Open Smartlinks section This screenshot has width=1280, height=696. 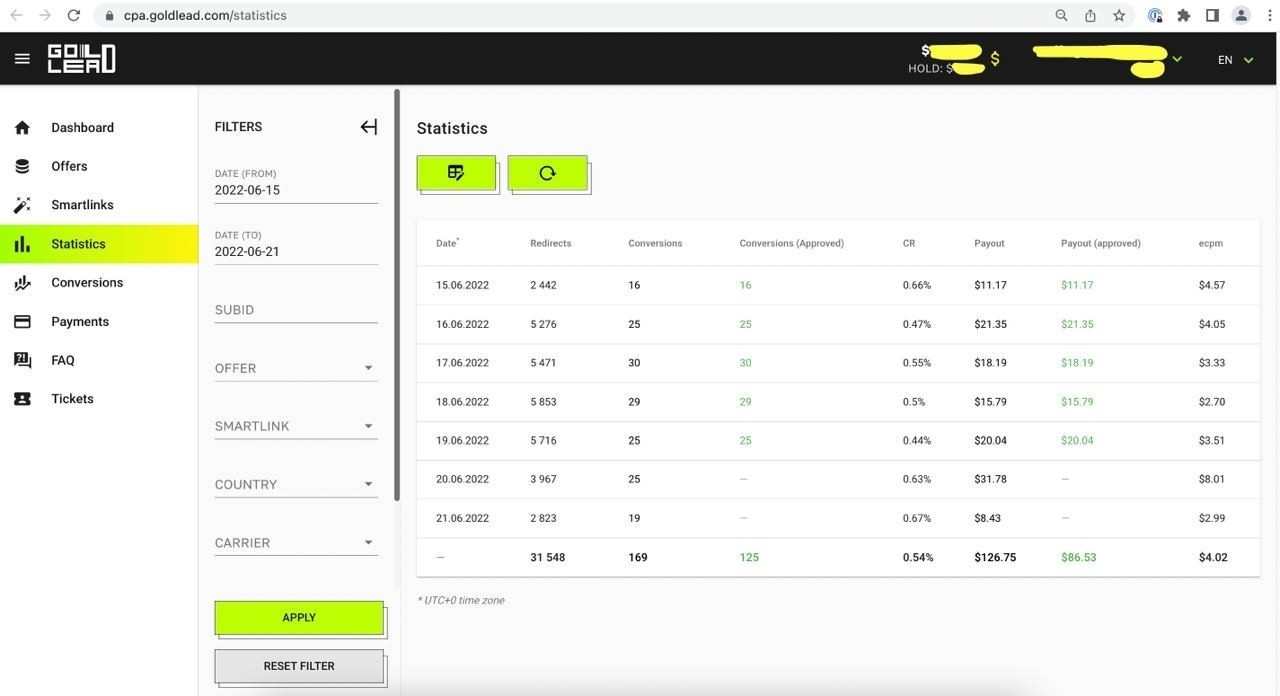82,205
